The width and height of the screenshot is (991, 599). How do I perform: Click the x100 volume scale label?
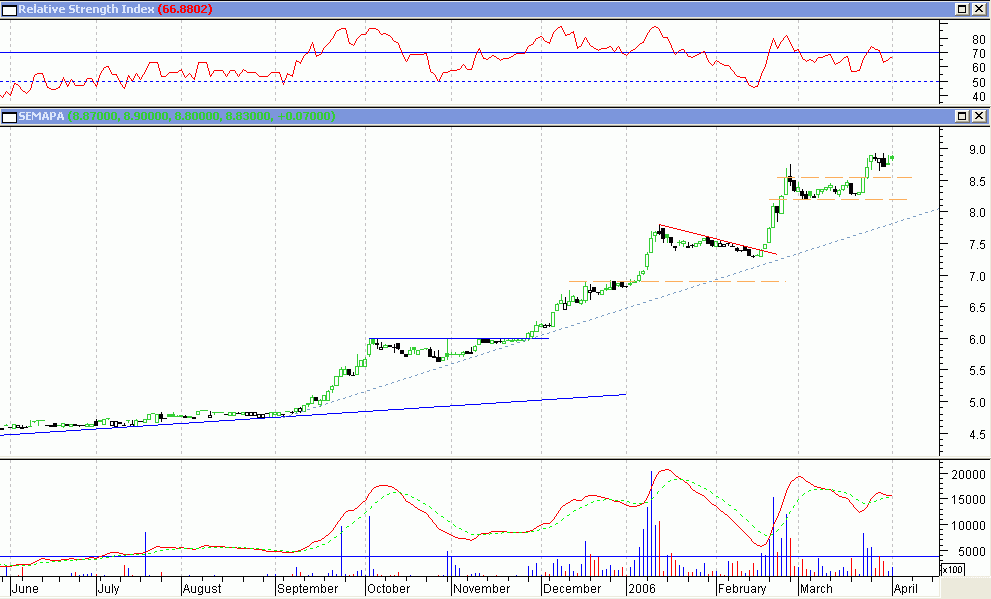(952, 569)
